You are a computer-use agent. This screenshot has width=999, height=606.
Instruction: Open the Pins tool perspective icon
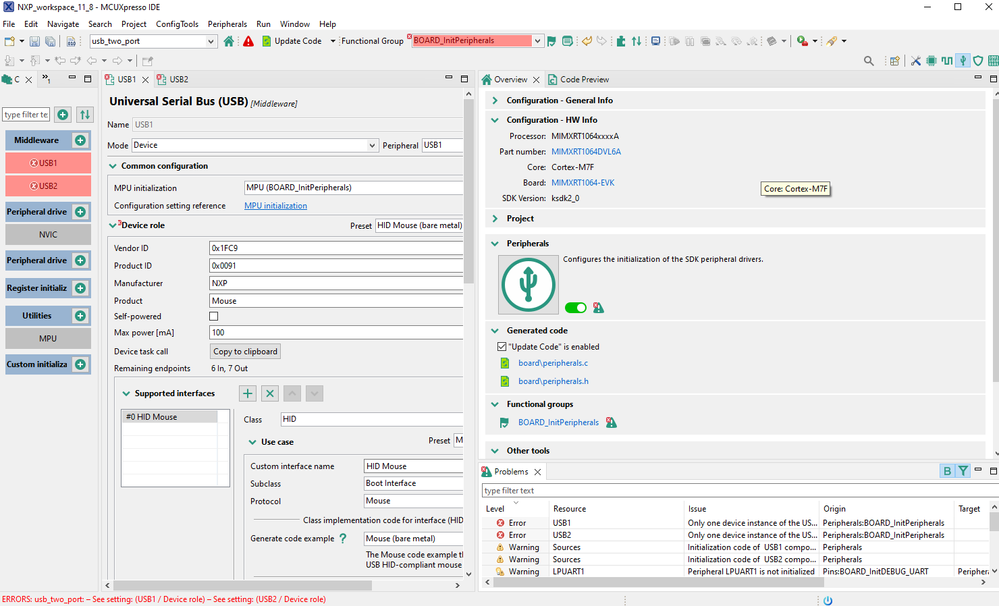tap(931, 61)
